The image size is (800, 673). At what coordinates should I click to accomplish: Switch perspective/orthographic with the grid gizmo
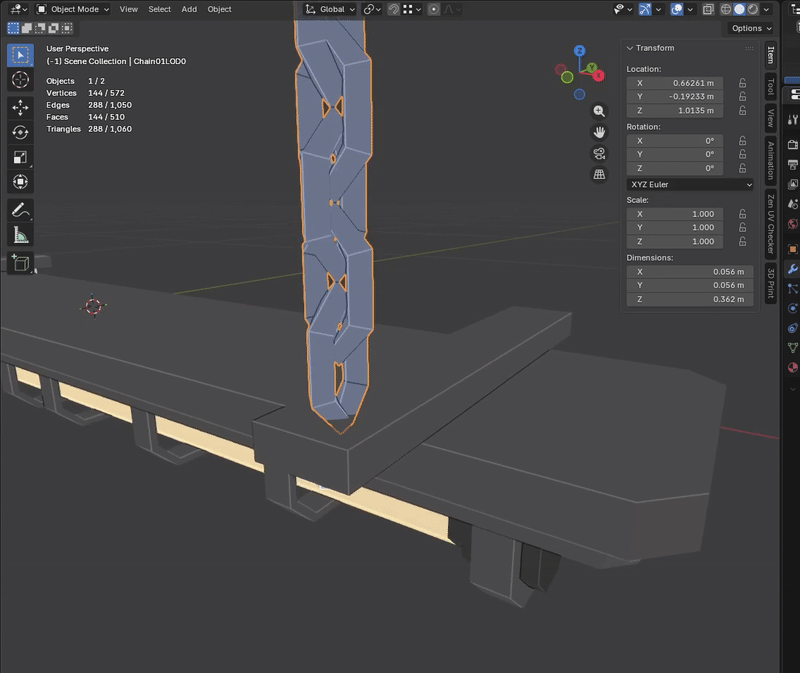(599, 174)
